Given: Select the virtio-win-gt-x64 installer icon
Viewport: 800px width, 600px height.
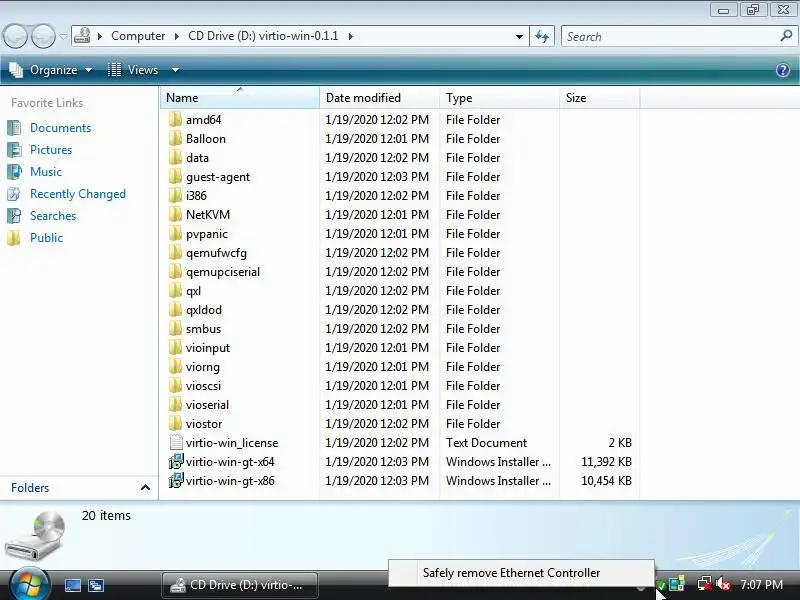Looking at the screenshot, I should [176, 462].
